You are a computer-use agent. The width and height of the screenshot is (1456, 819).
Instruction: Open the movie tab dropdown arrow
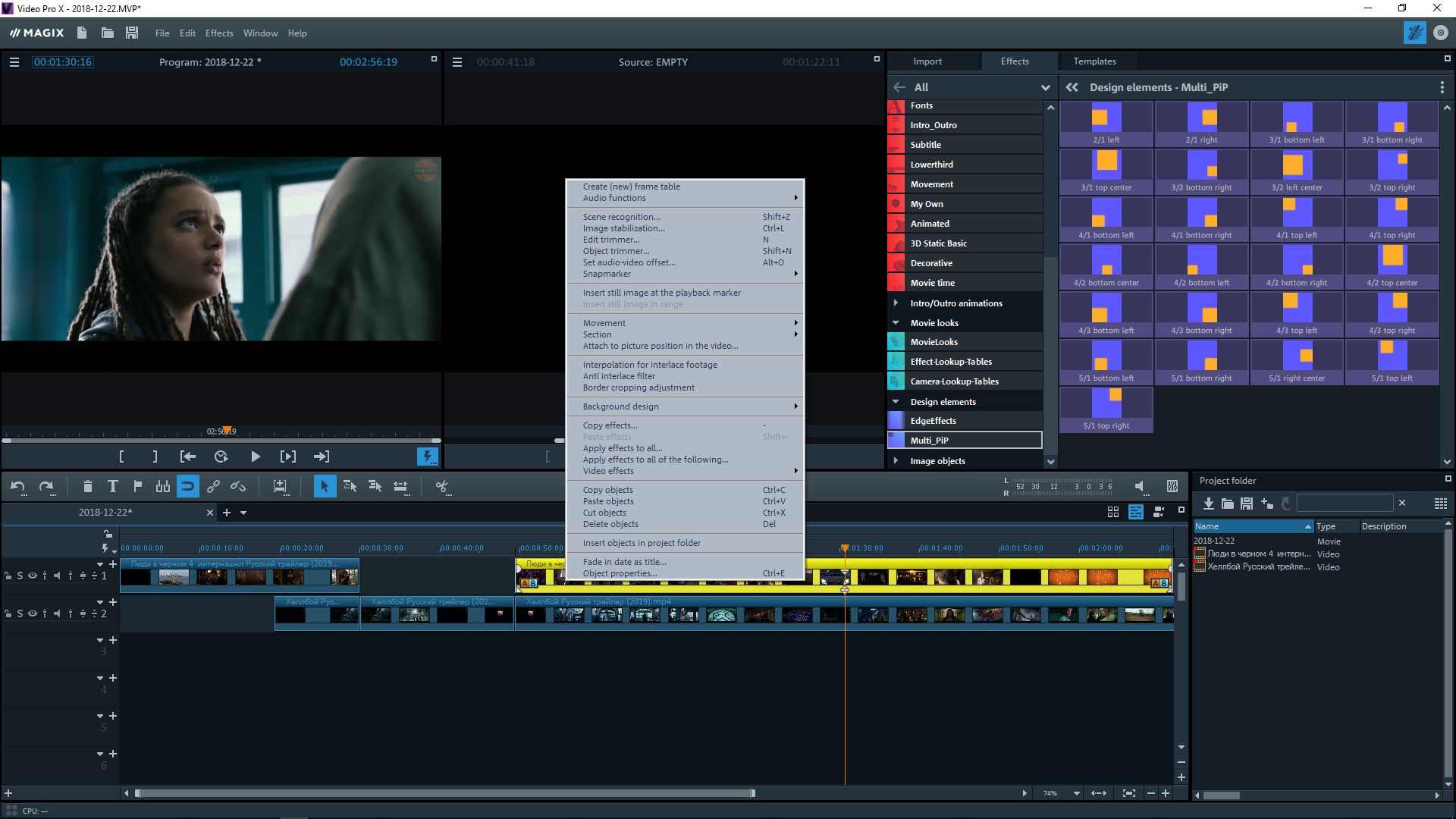243,513
